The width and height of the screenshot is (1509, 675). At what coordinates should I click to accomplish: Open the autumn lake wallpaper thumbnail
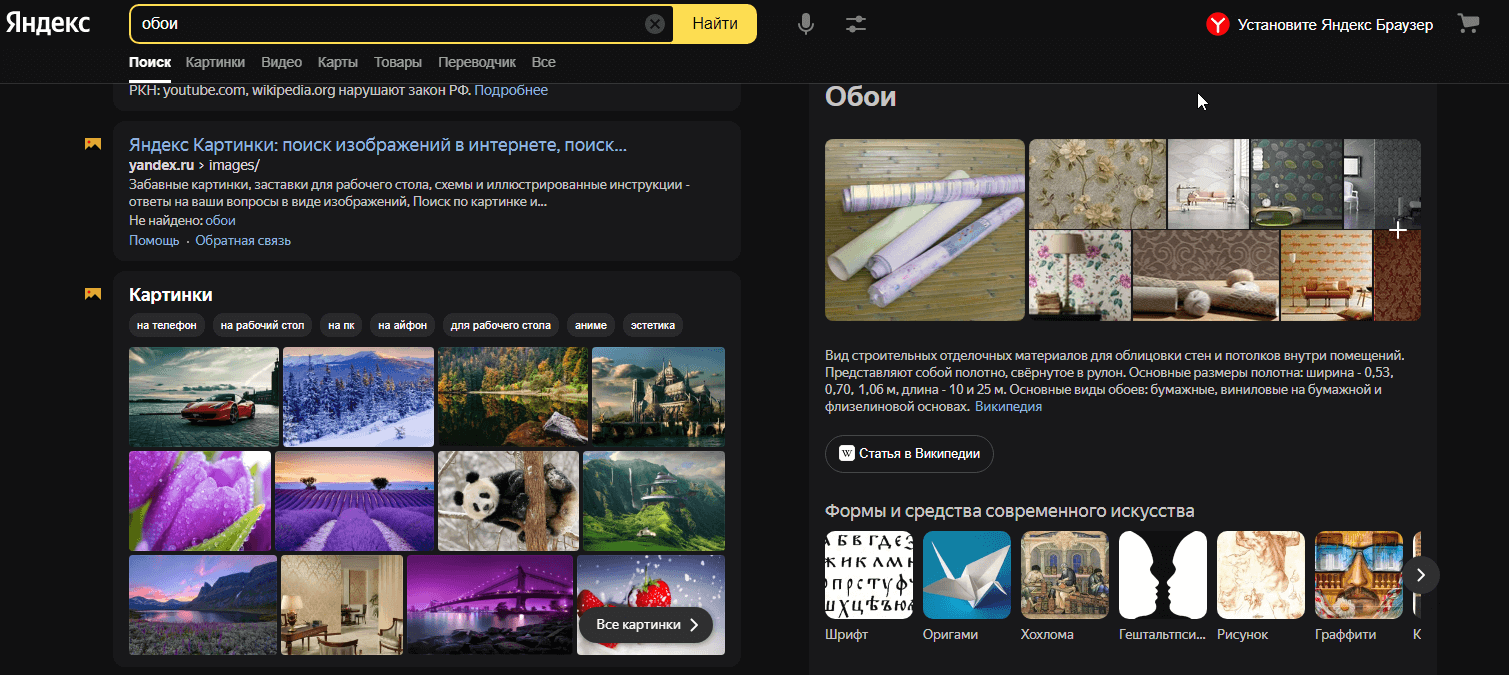pos(513,397)
